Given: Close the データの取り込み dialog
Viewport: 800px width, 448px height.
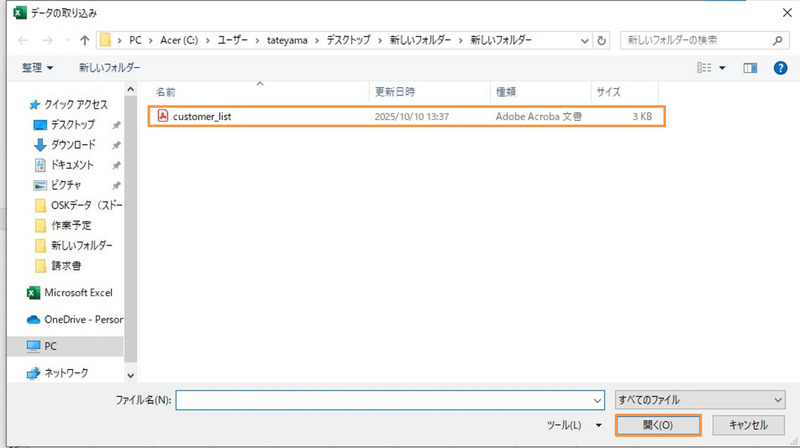Looking at the screenshot, I should [787, 13].
